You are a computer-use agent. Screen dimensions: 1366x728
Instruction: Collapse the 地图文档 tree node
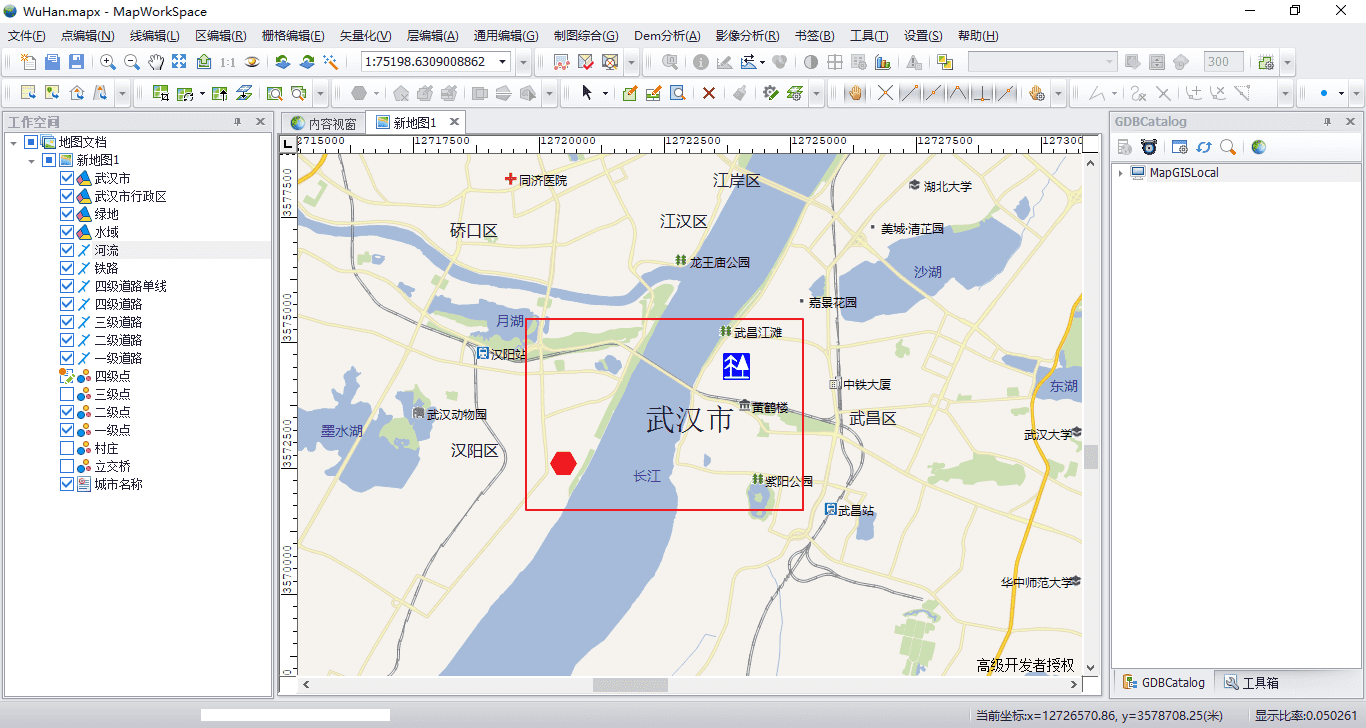coord(13,142)
